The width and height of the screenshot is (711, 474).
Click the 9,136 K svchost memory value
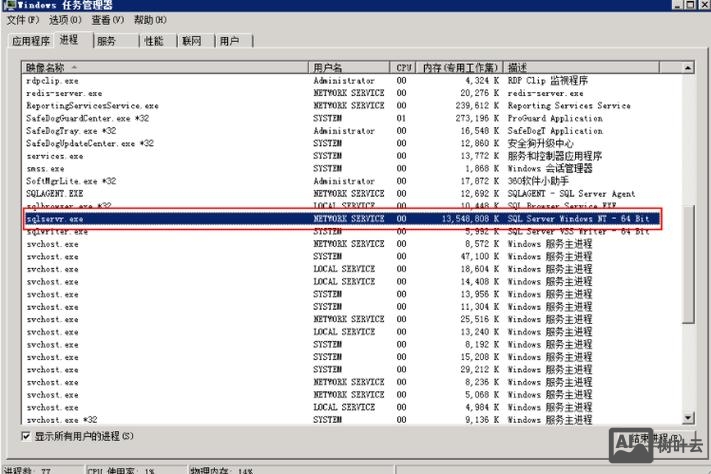482,420
